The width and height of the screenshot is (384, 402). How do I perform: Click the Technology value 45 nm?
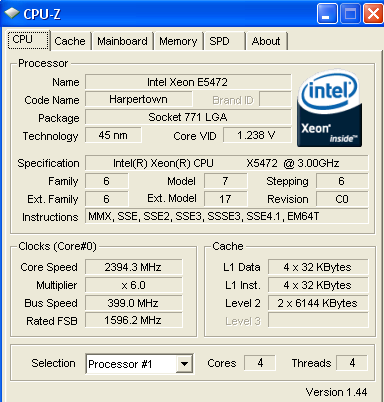pyautogui.click(x=113, y=135)
